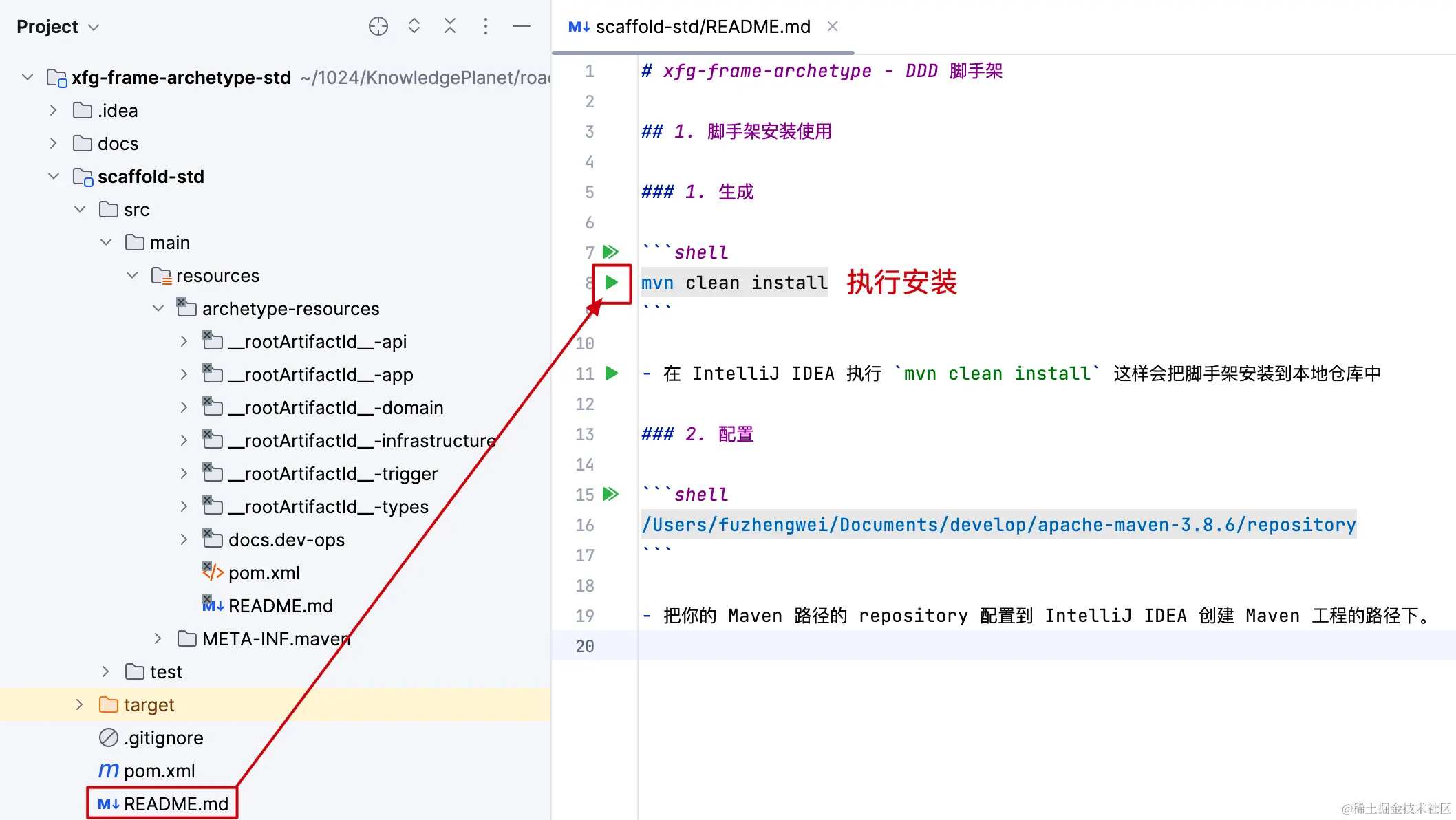Select the __rootArtifactId__-trigger folder icon

213,473
